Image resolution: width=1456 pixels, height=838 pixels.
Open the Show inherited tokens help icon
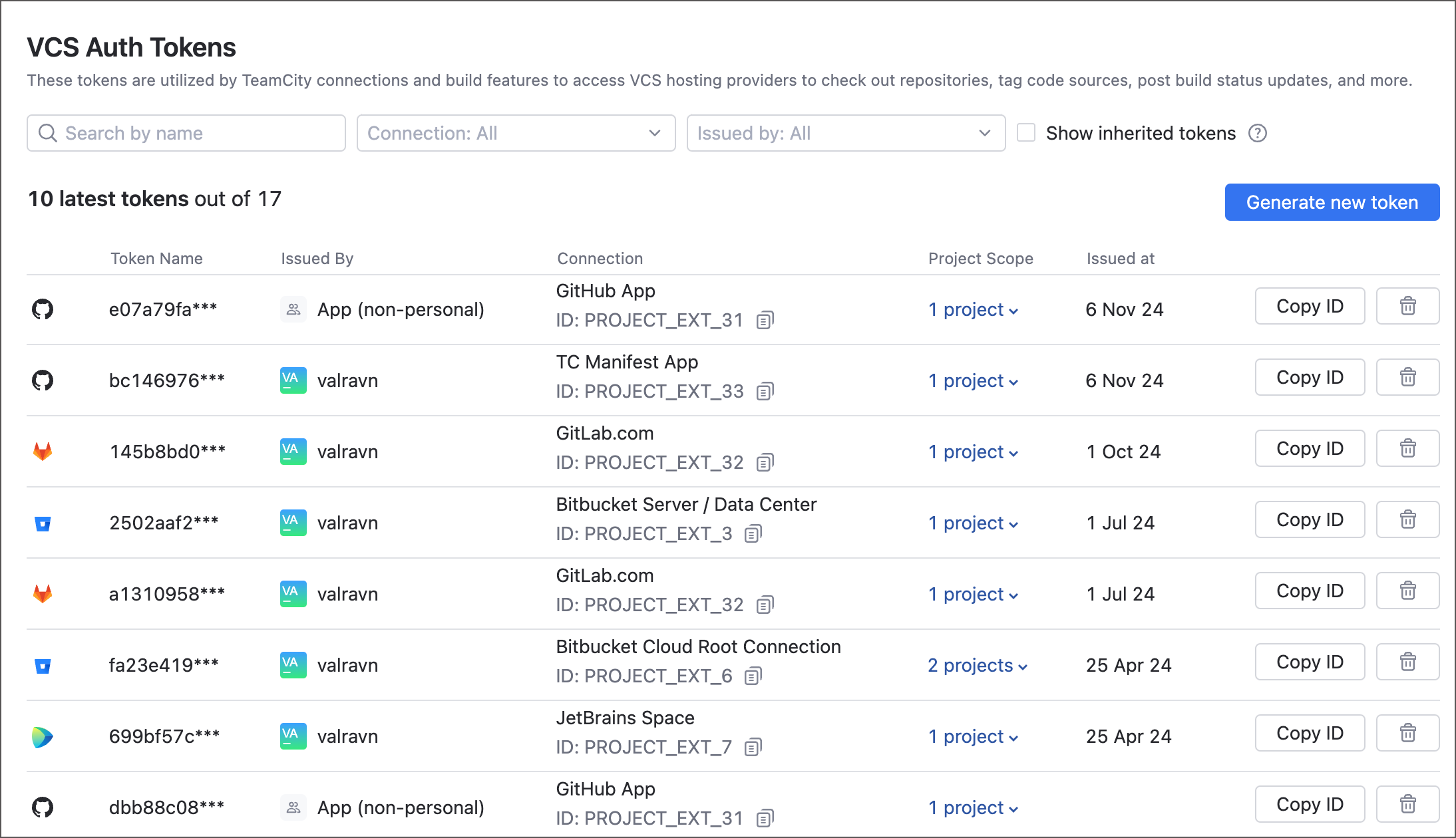point(1258,133)
